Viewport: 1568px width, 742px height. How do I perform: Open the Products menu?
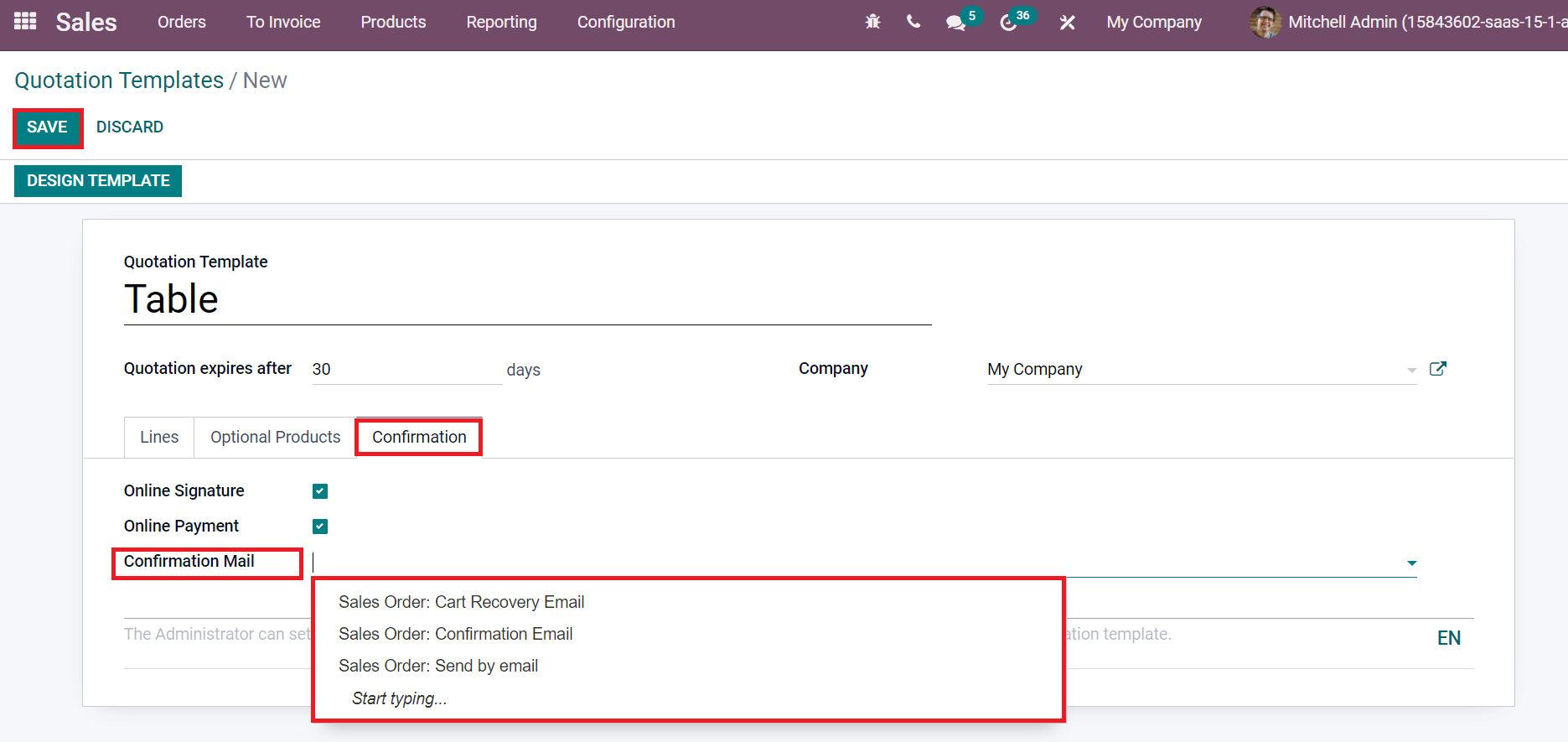click(x=393, y=23)
